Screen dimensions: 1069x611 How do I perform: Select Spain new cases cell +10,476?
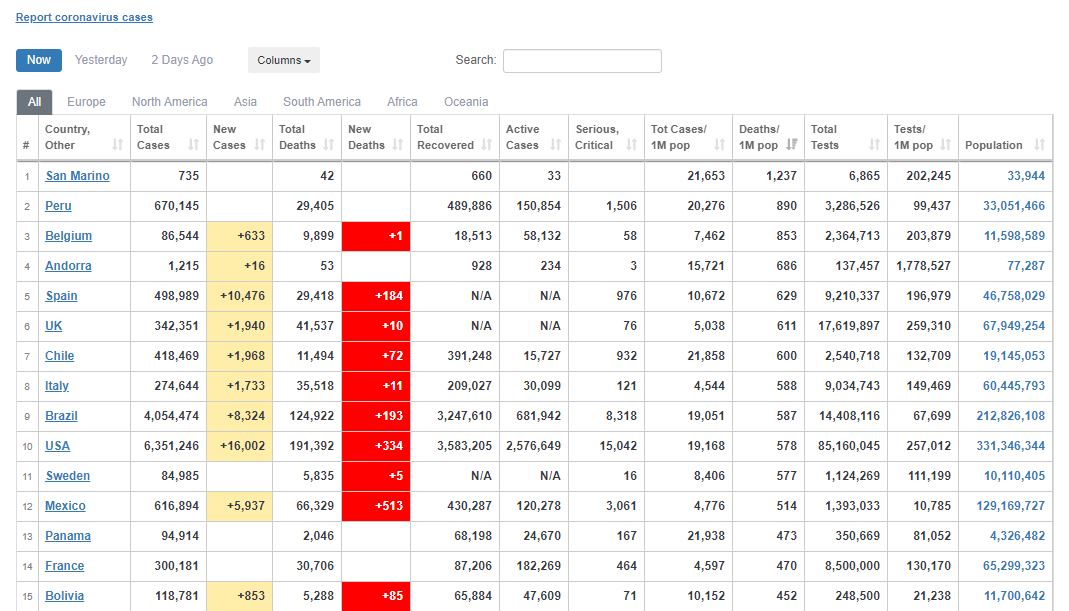pyautogui.click(x=239, y=295)
